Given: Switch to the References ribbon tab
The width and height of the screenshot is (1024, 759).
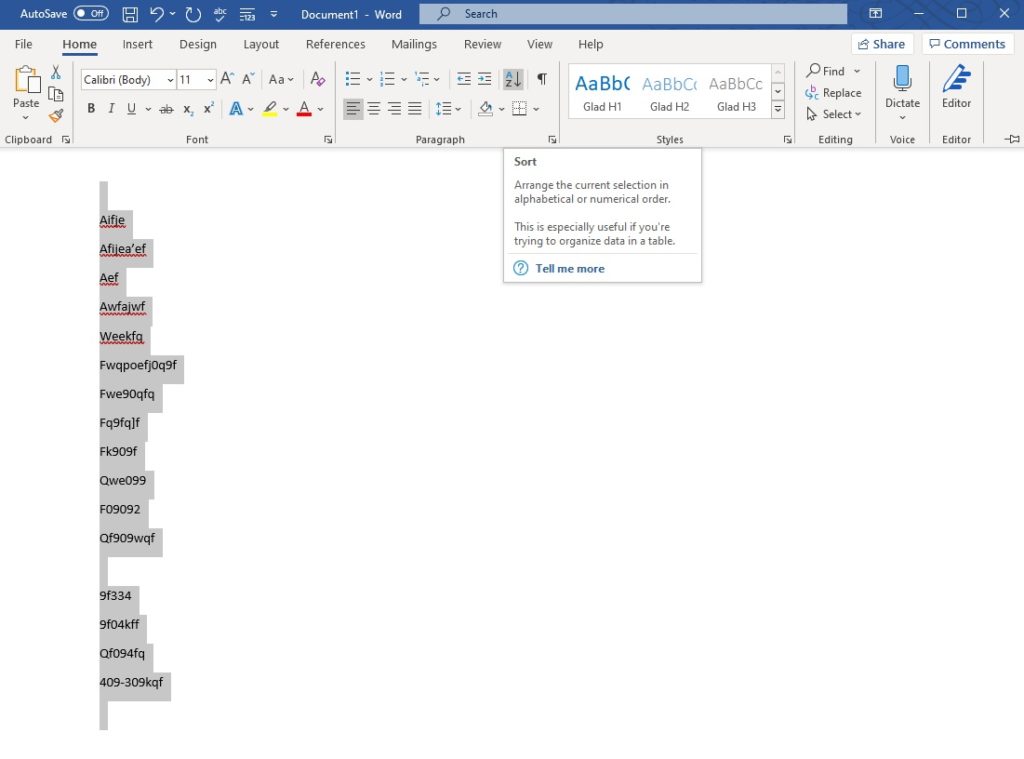Looking at the screenshot, I should coord(335,44).
